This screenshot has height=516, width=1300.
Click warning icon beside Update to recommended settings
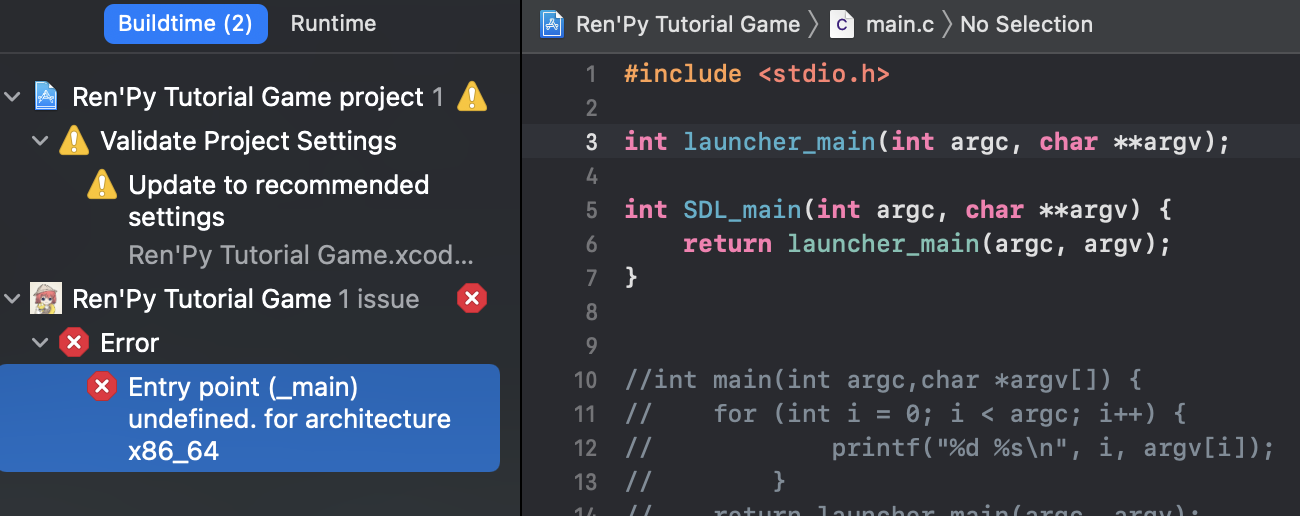click(102, 185)
